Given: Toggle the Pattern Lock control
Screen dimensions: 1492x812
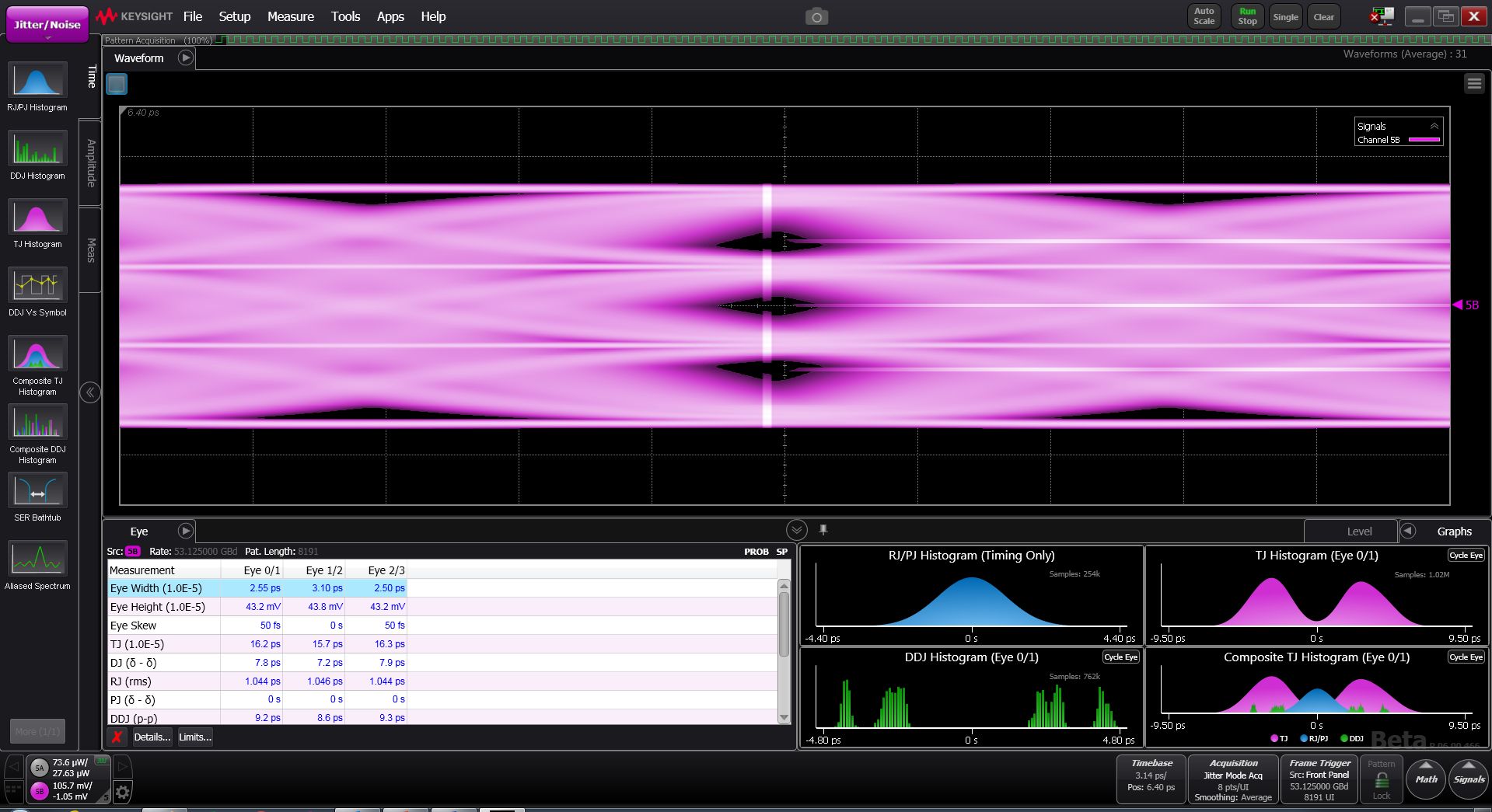Looking at the screenshot, I should [x=1381, y=779].
